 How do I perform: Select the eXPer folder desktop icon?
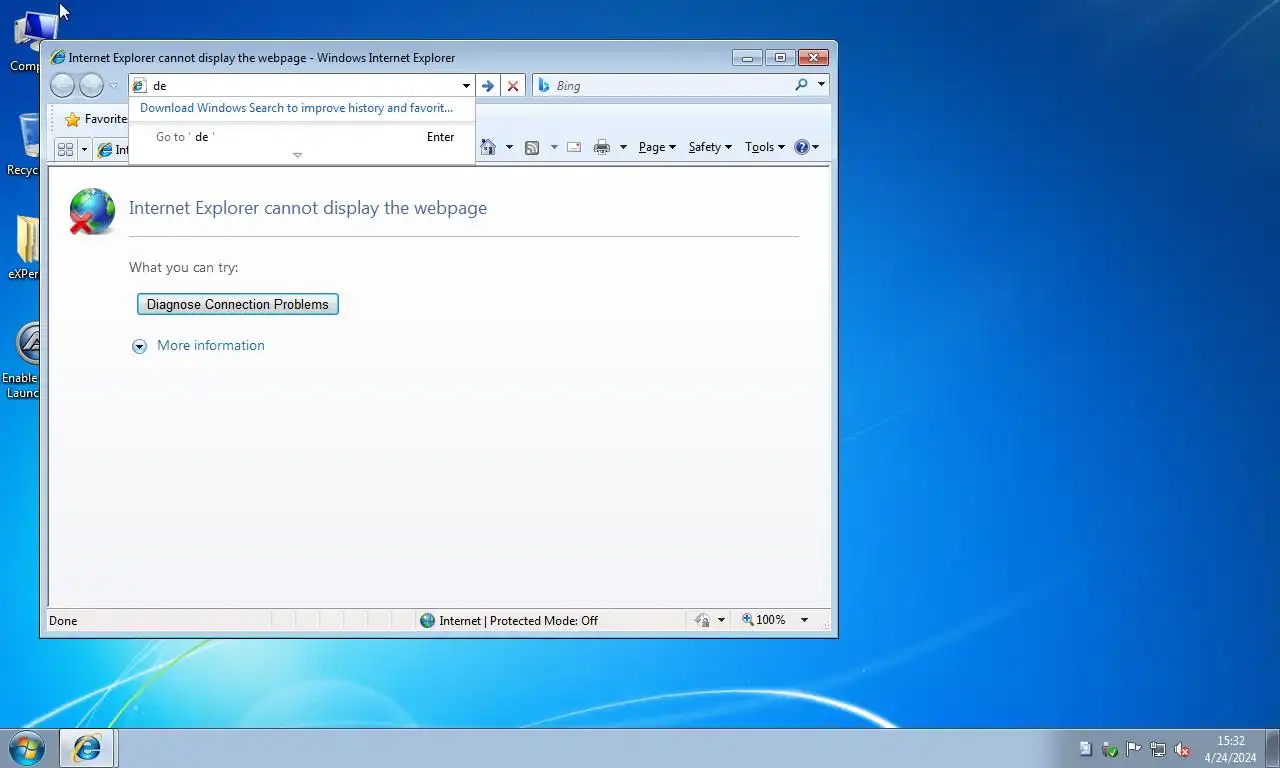pyautogui.click(x=24, y=249)
